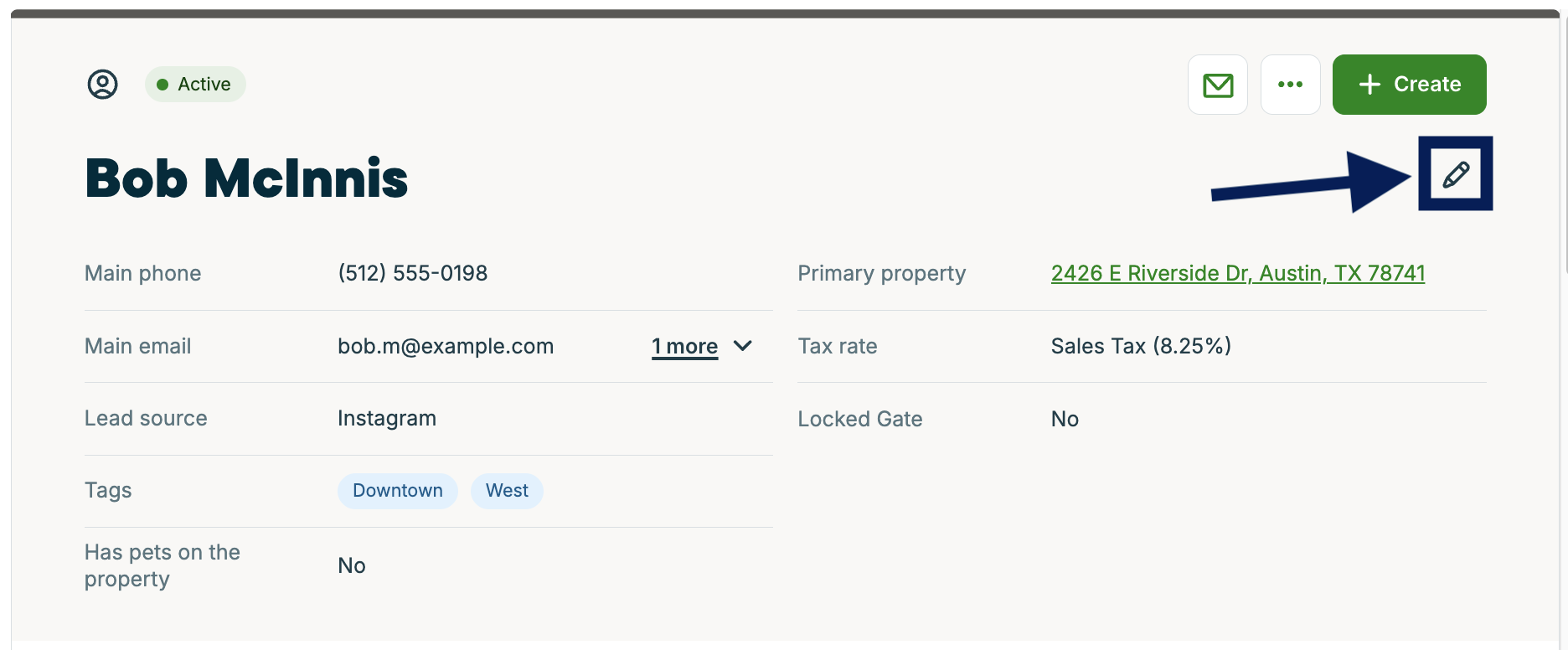The height and width of the screenshot is (650, 1568).
Task: Select the plus icon inside Create button
Action: [x=1369, y=84]
